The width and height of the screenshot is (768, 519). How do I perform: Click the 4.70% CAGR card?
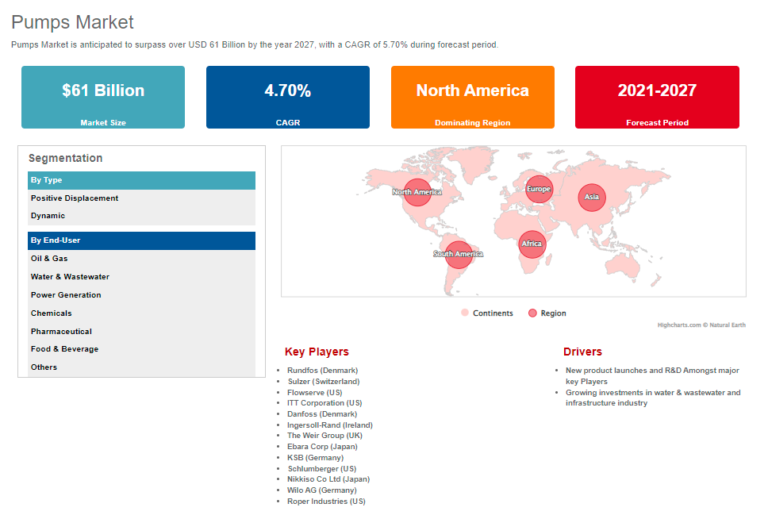[287, 97]
